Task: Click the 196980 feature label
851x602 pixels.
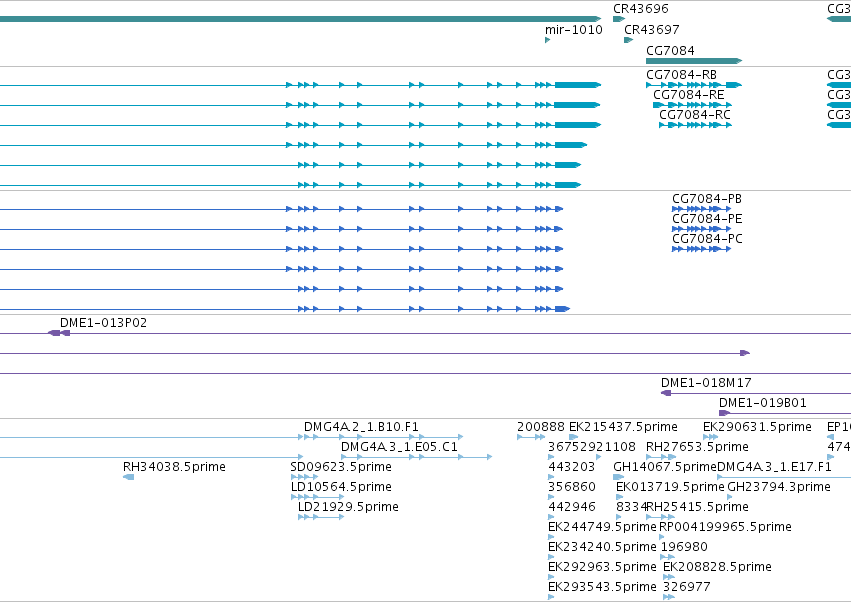Action: point(684,547)
